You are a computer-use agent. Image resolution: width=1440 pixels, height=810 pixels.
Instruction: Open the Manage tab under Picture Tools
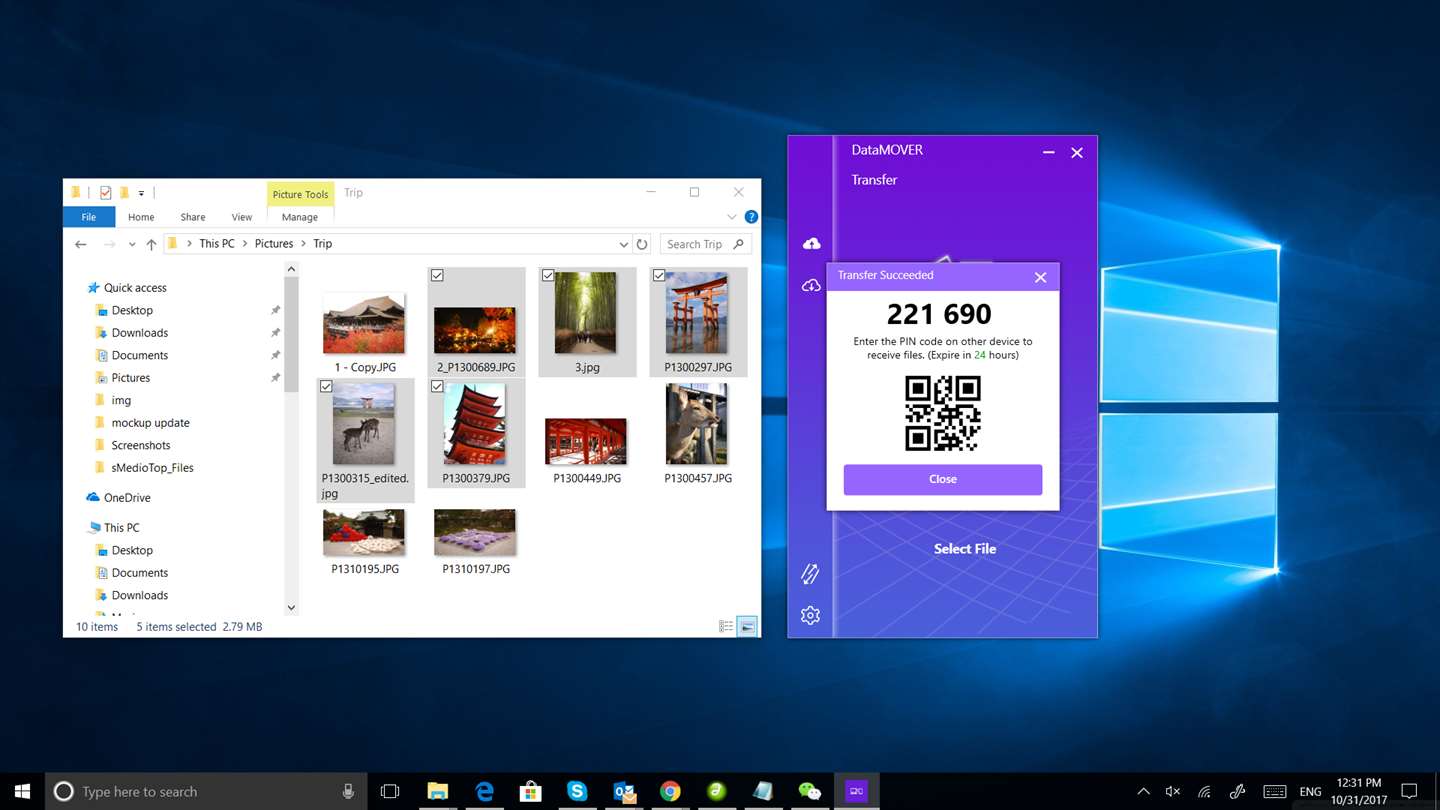300,217
